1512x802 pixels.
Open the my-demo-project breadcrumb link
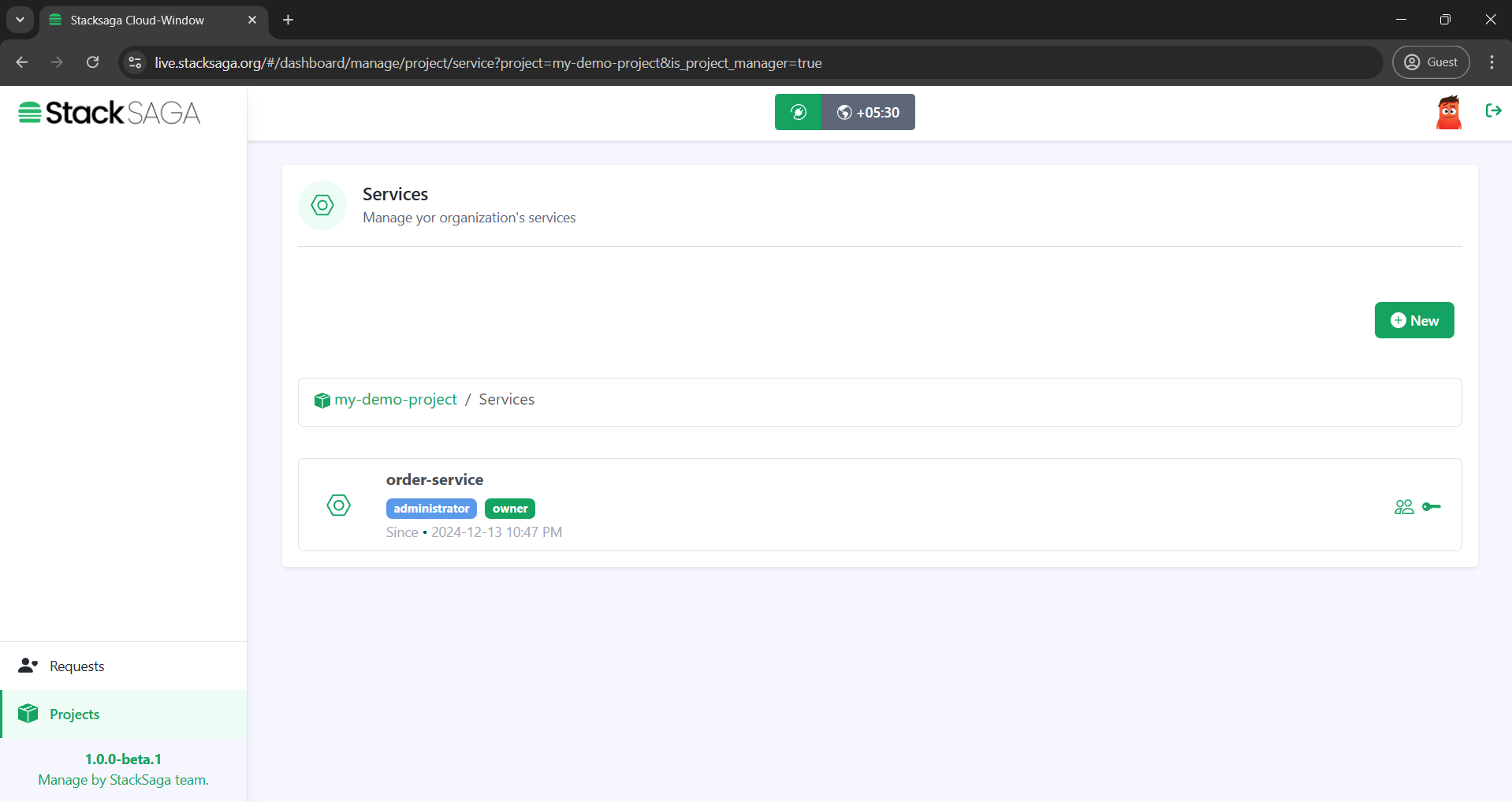tap(396, 400)
